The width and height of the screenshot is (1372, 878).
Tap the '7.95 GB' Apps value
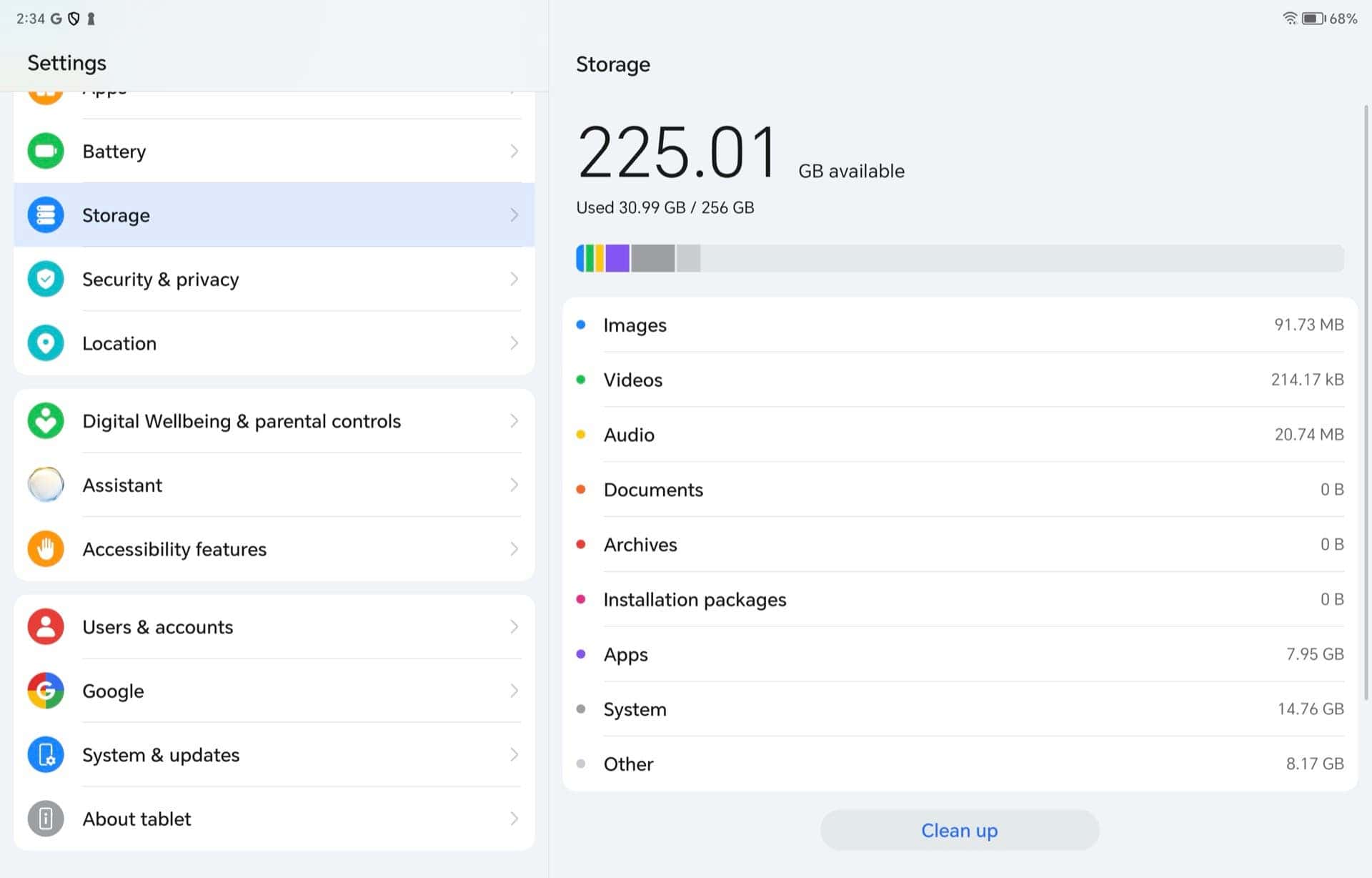click(x=1315, y=654)
